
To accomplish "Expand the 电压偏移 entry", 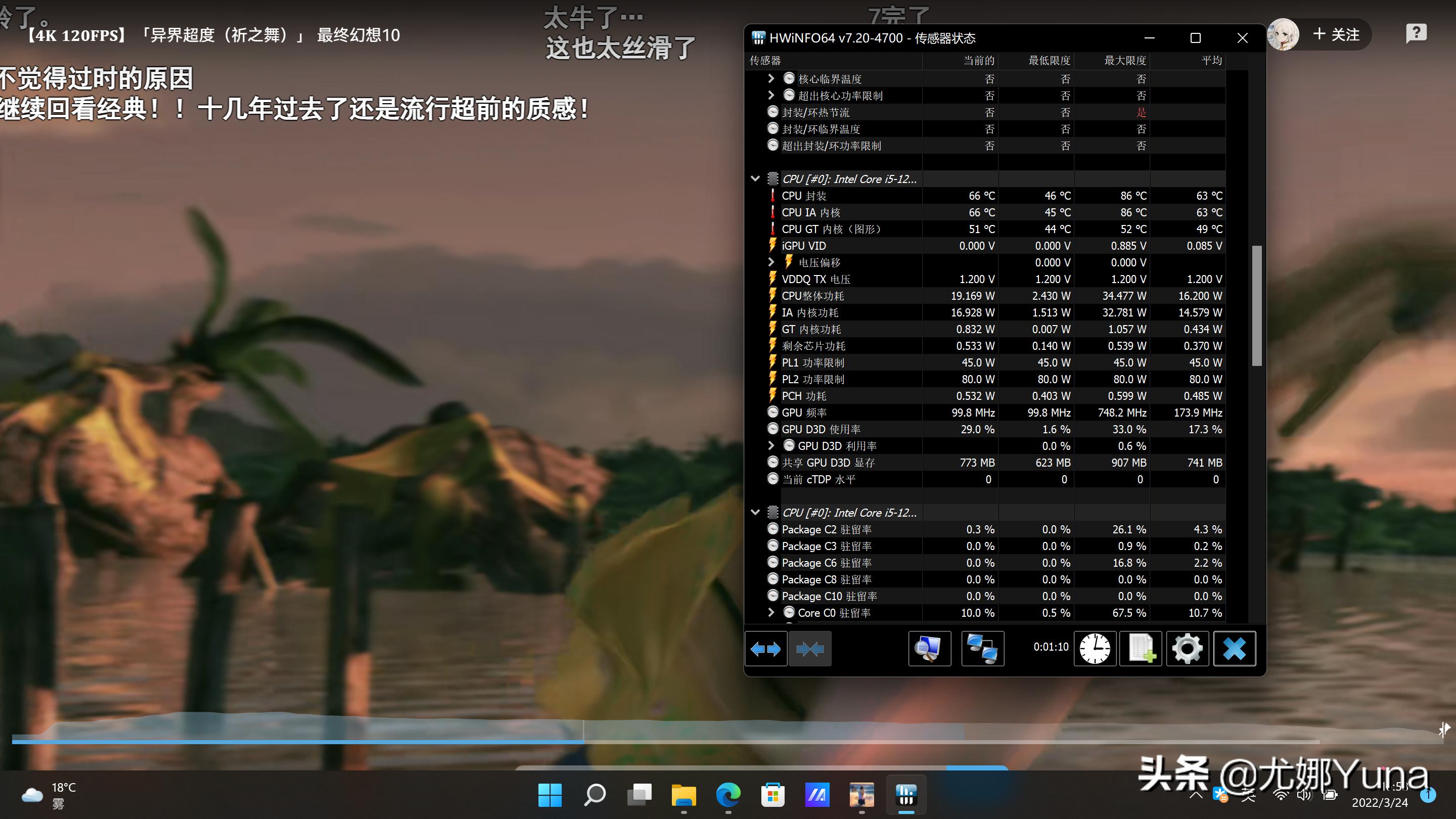I will pos(770,262).
